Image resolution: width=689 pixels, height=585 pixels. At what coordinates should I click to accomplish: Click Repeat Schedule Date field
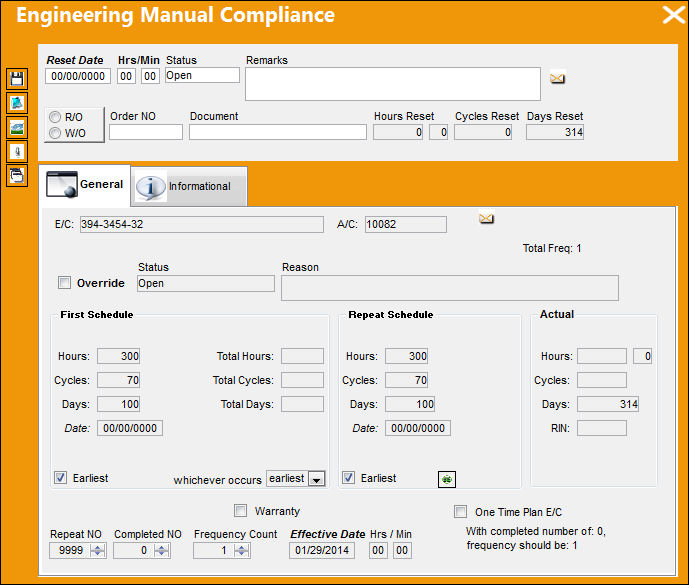[418, 428]
